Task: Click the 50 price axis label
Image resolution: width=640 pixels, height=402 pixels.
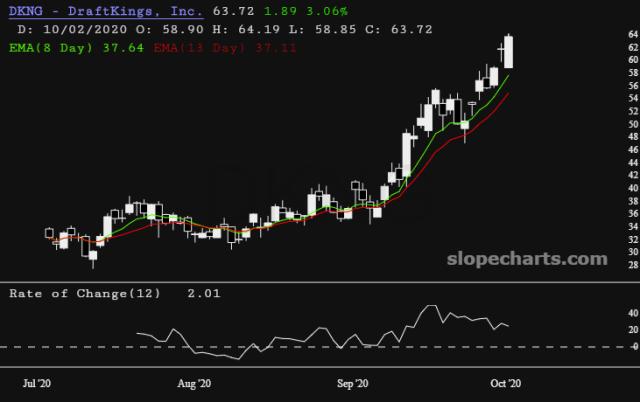Action: click(x=605, y=125)
